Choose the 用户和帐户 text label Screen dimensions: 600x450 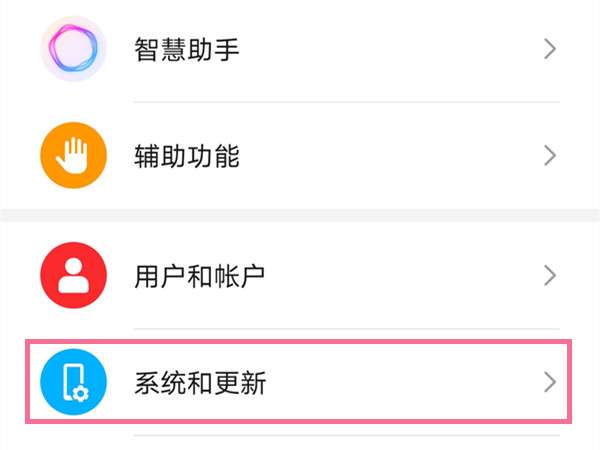(x=200, y=276)
